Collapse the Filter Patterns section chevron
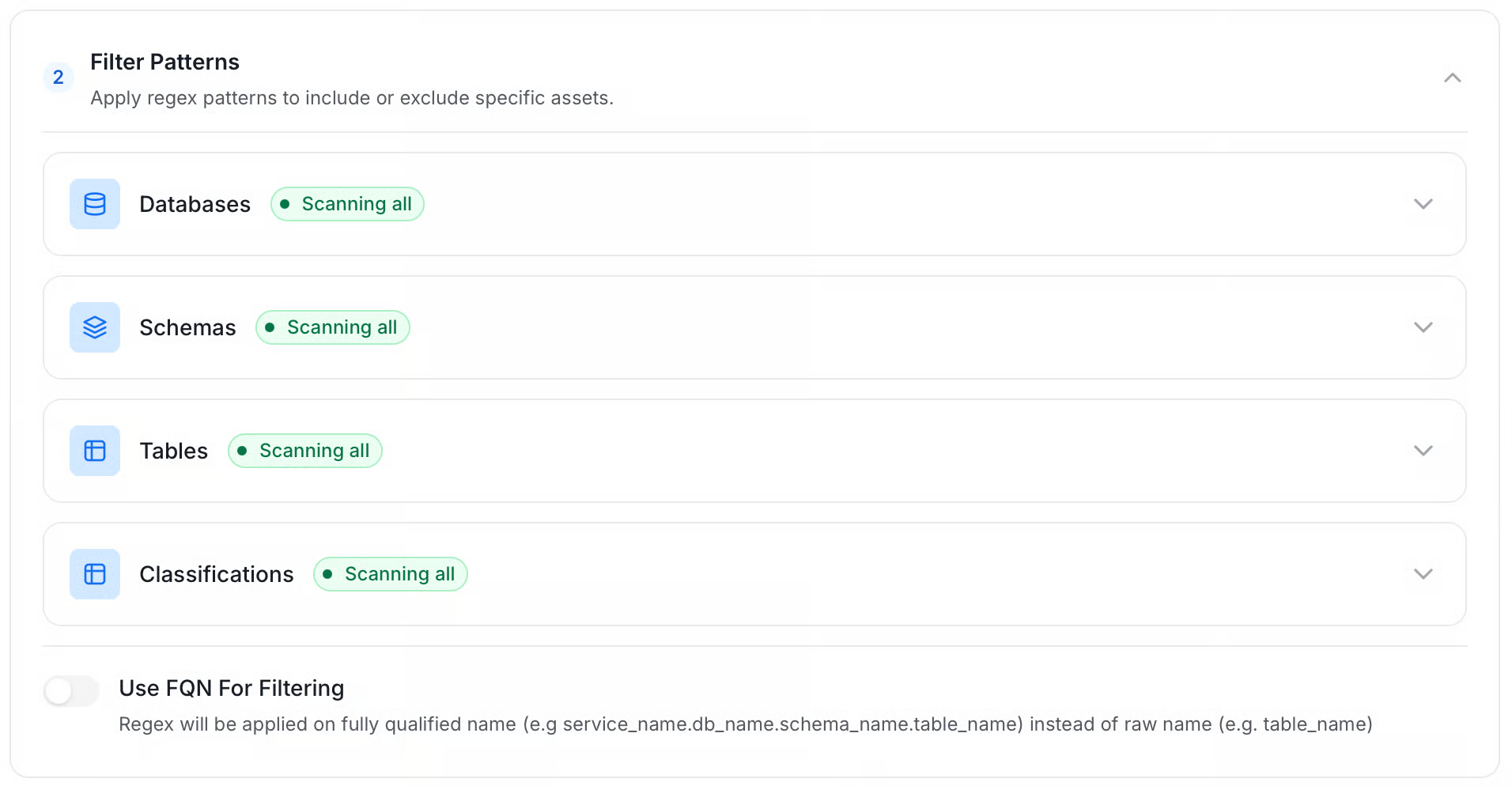Screen dimensions: 1512x786 [x=1452, y=77]
